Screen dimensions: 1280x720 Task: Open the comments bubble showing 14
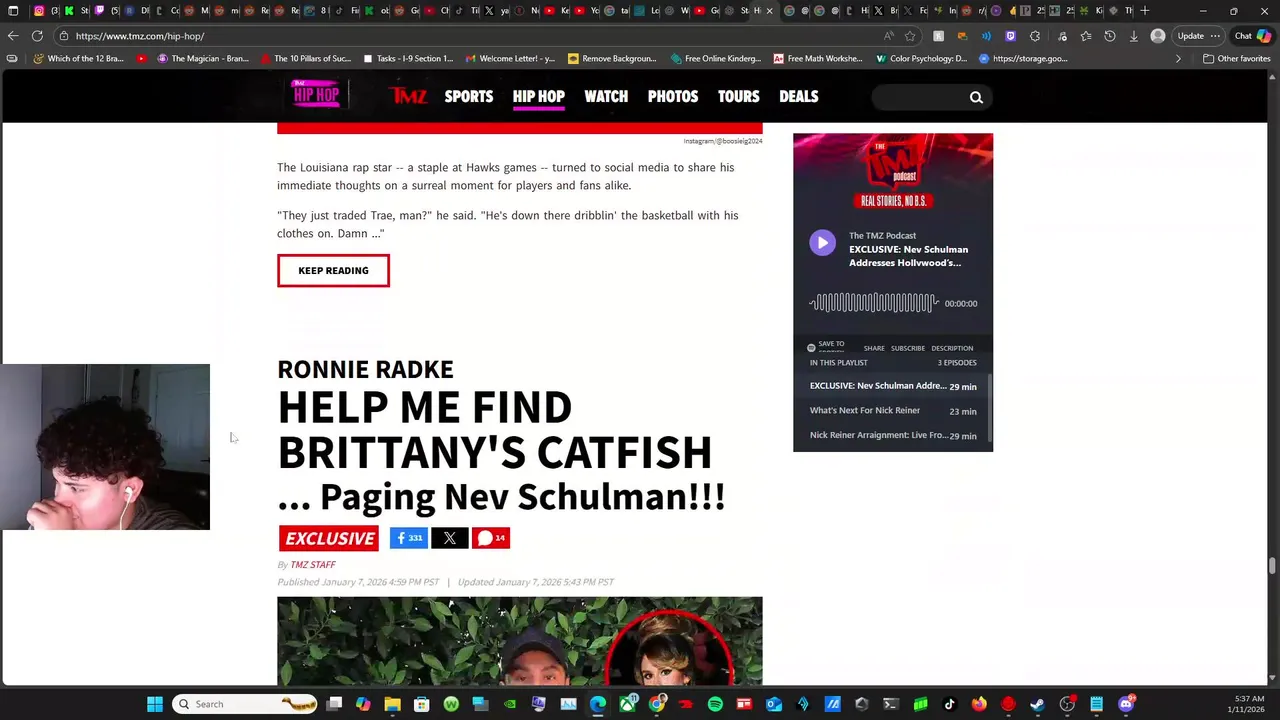[x=491, y=538]
